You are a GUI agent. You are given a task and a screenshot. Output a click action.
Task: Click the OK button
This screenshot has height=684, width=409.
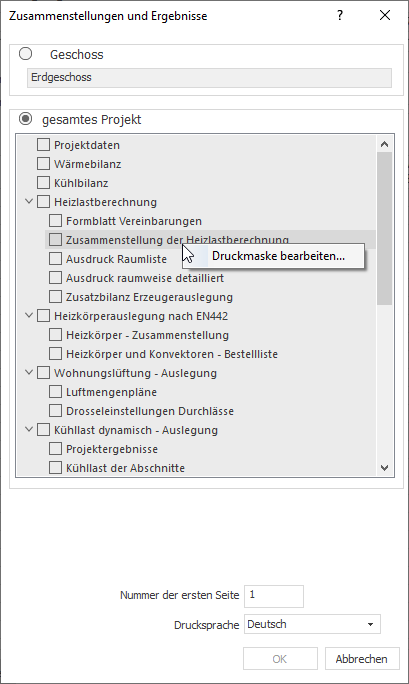point(280,659)
